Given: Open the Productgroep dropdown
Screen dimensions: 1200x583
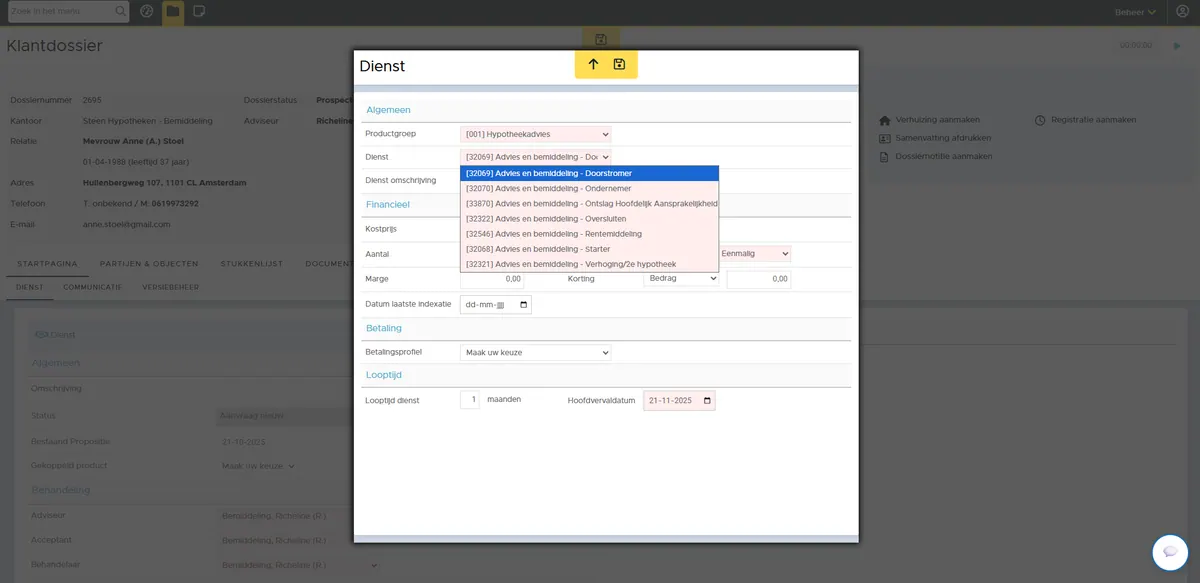Looking at the screenshot, I should (535, 134).
